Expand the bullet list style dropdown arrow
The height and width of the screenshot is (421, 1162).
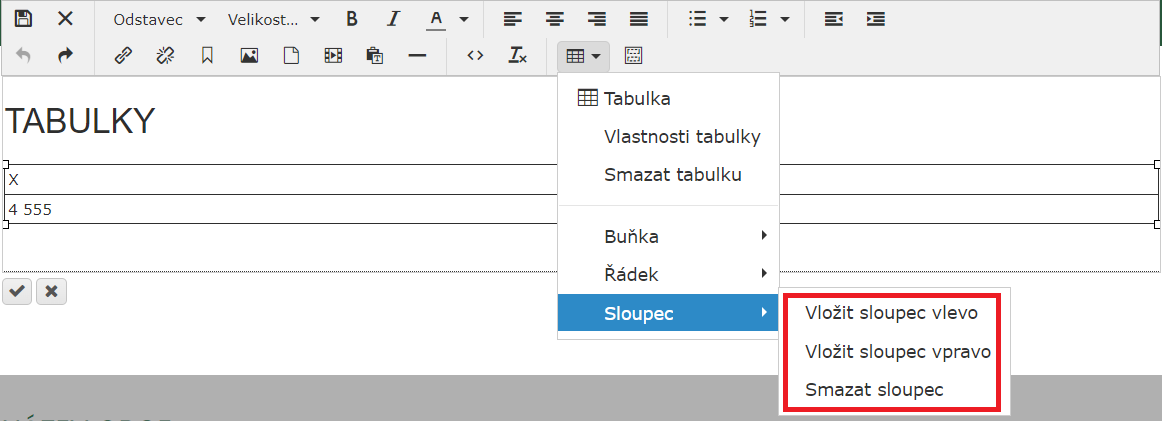723,19
